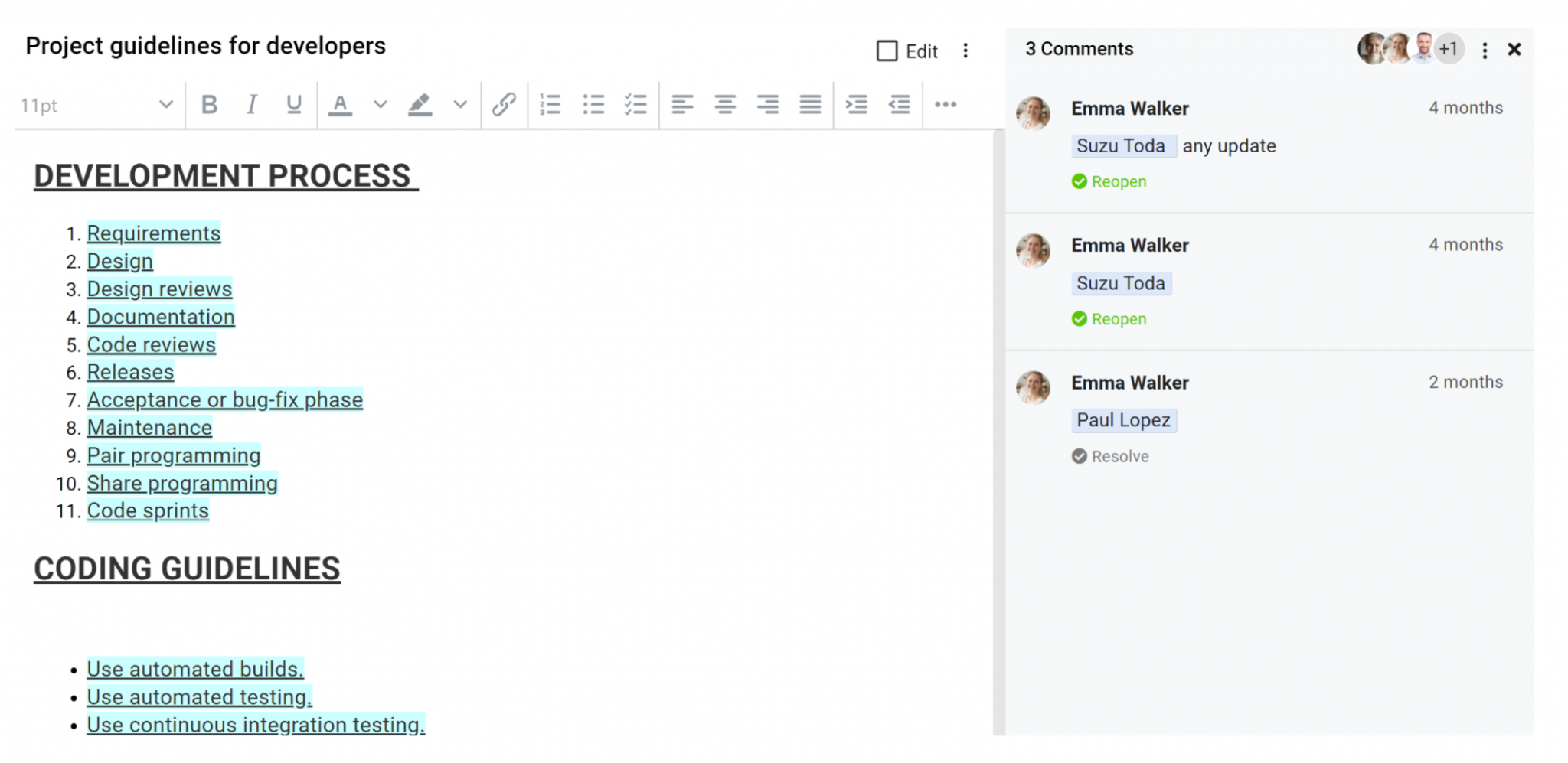Screen dimensions: 1568x763
Task: Justify the paragraph text
Action: pos(809,105)
